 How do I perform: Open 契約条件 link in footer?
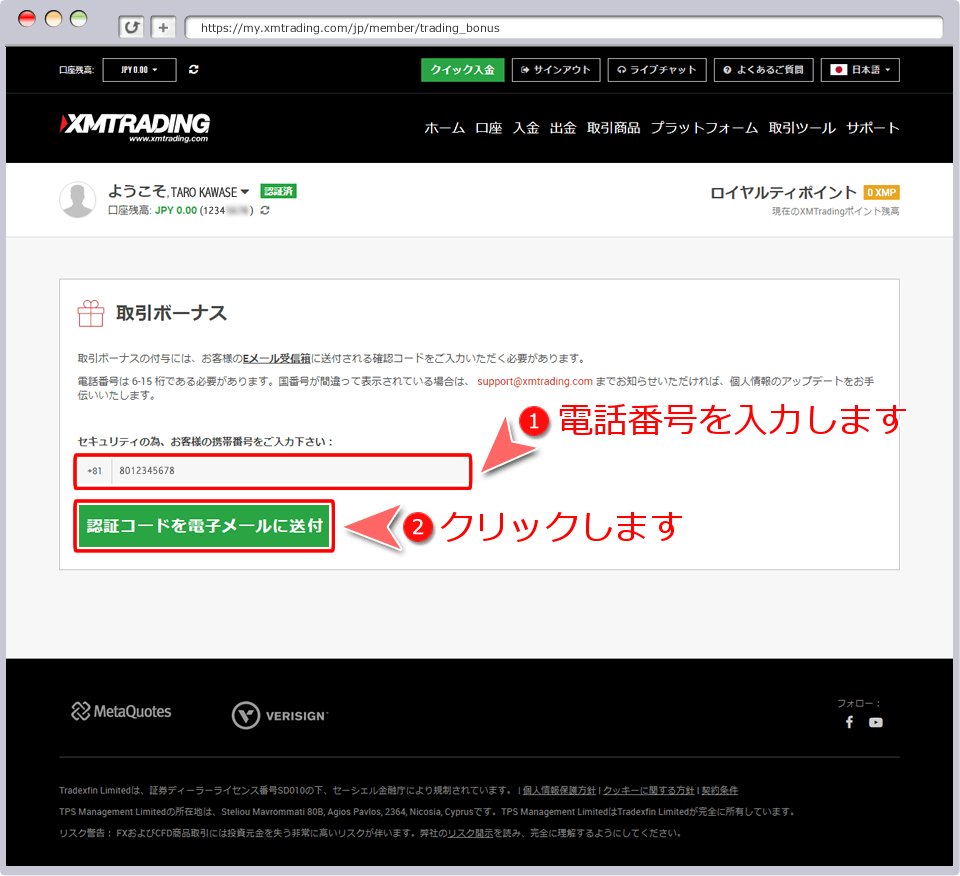(x=719, y=790)
